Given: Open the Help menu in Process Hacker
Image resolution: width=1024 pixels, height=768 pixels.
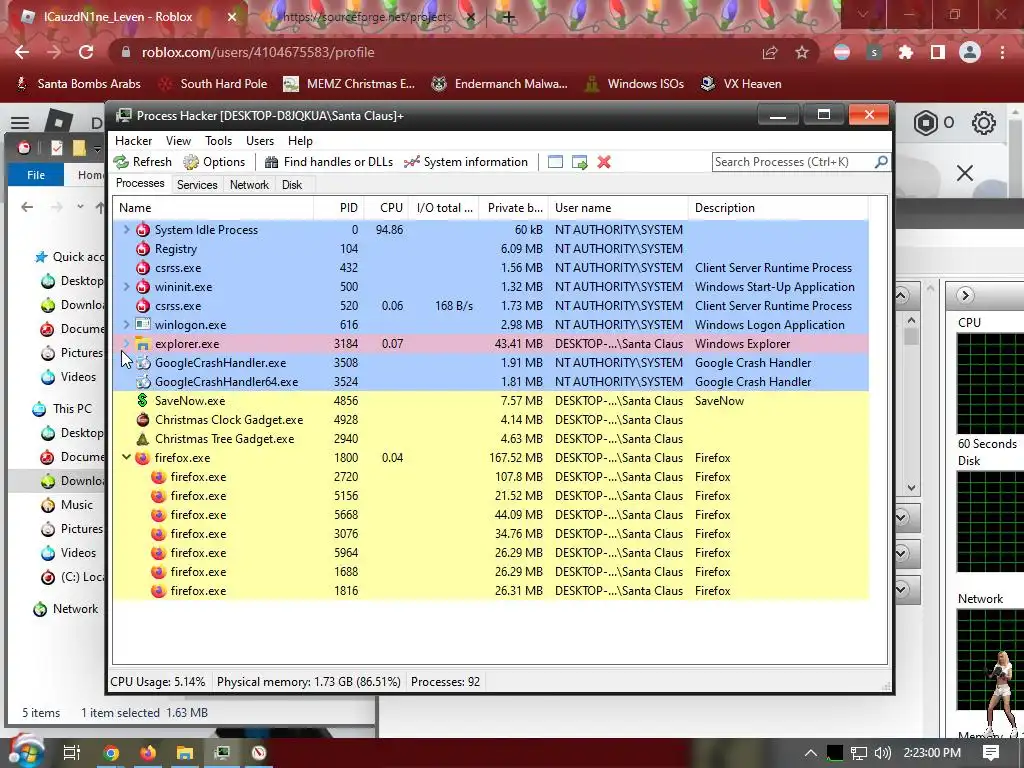Looking at the screenshot, I should pyautogui.click(x=300, y=140).
